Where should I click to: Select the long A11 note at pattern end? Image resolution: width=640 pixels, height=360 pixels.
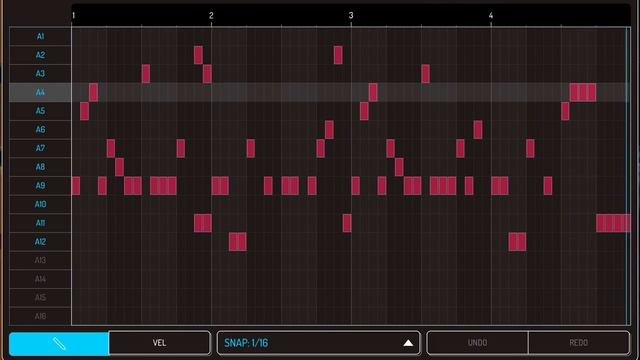(613, 223)
